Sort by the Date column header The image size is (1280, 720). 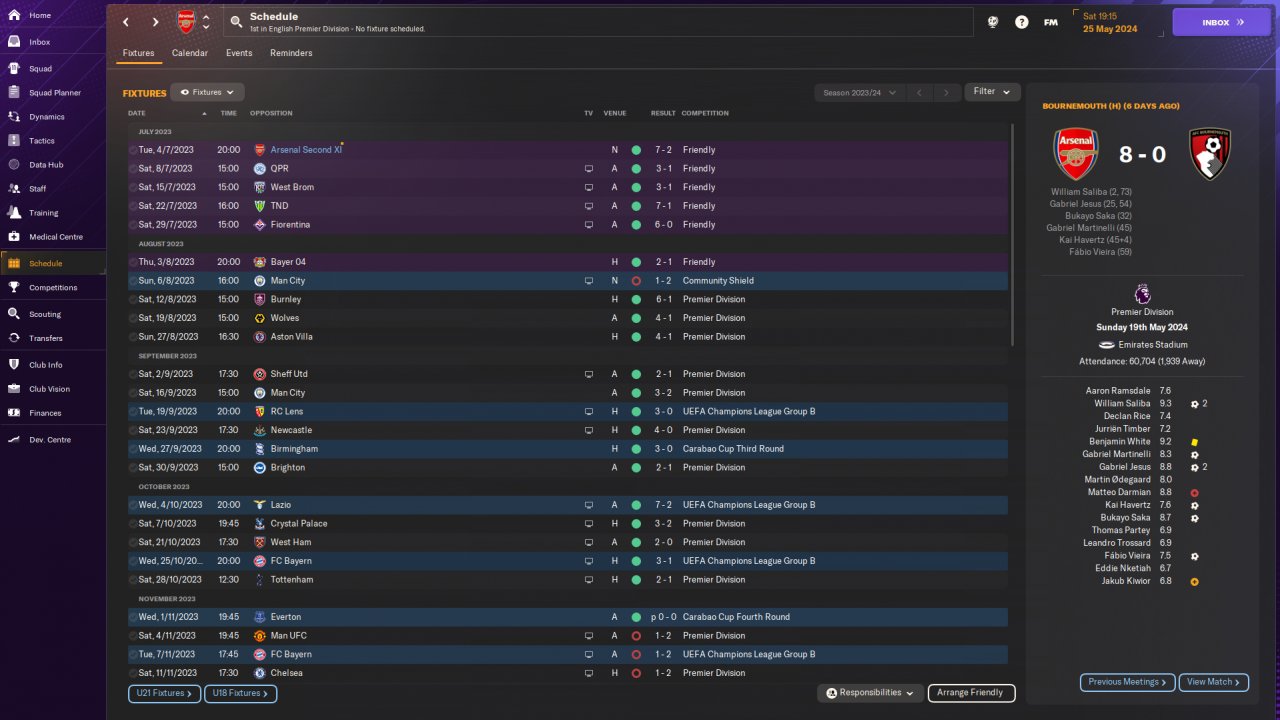pyautogui.click(x=137, y=113)
